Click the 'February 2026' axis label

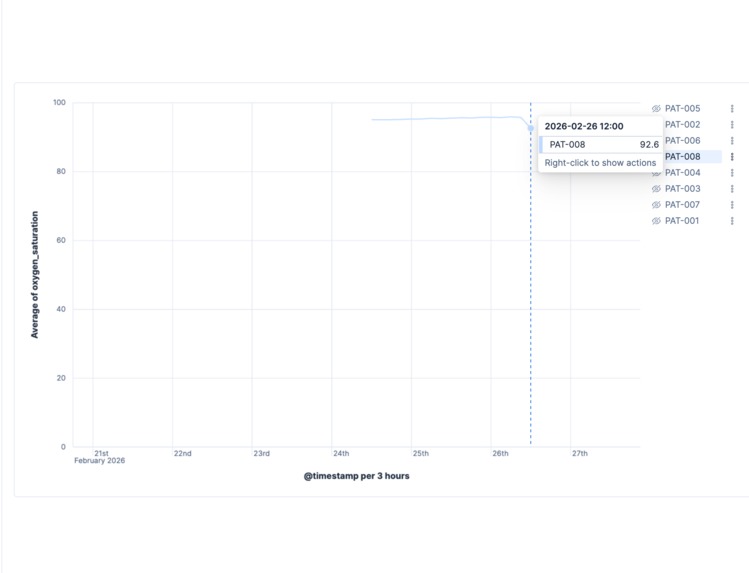point(99,461)
